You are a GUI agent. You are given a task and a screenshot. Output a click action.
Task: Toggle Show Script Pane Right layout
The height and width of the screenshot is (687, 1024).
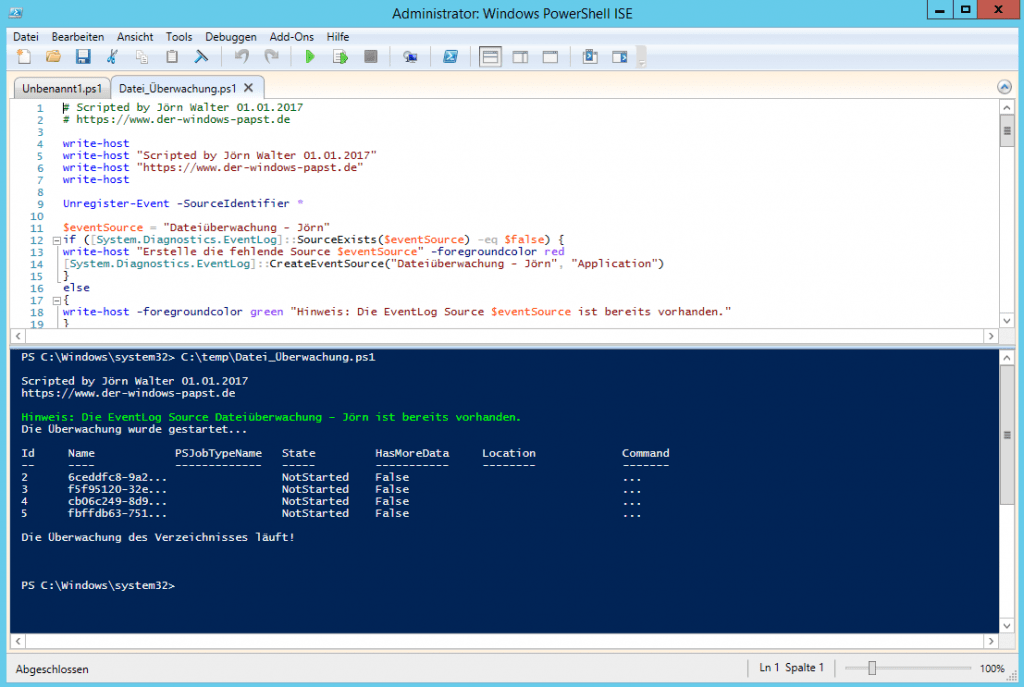pos(521,57)
